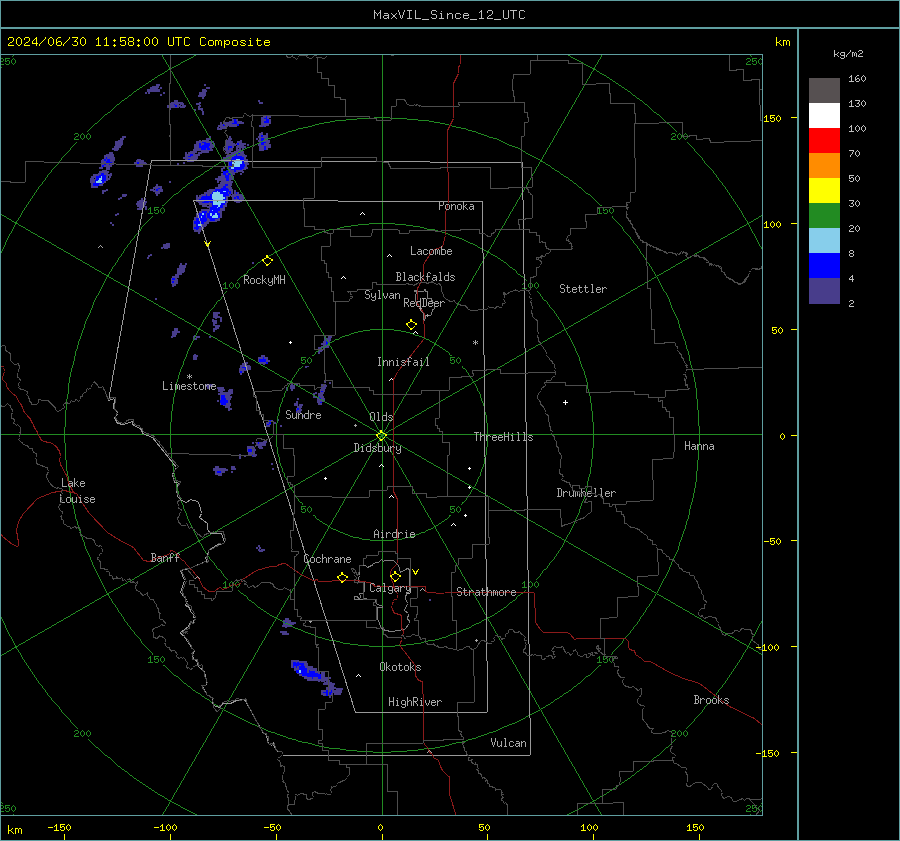900x841 pixels.
Task: Click the light blue storm core north of RockyMH
Action: pyautogui.click(x=218, y=198)
